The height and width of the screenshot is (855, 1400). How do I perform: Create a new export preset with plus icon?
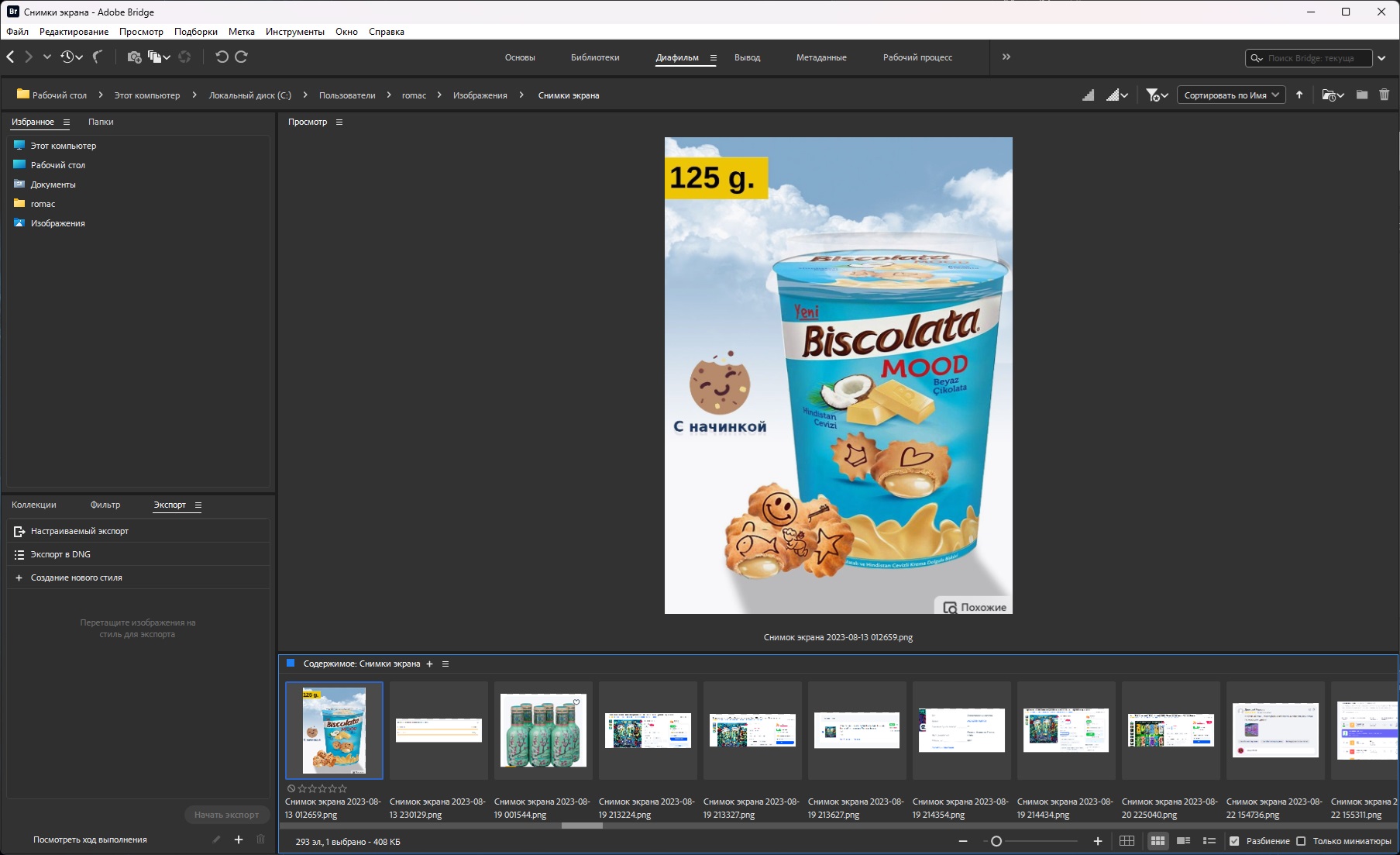[239, 839]
